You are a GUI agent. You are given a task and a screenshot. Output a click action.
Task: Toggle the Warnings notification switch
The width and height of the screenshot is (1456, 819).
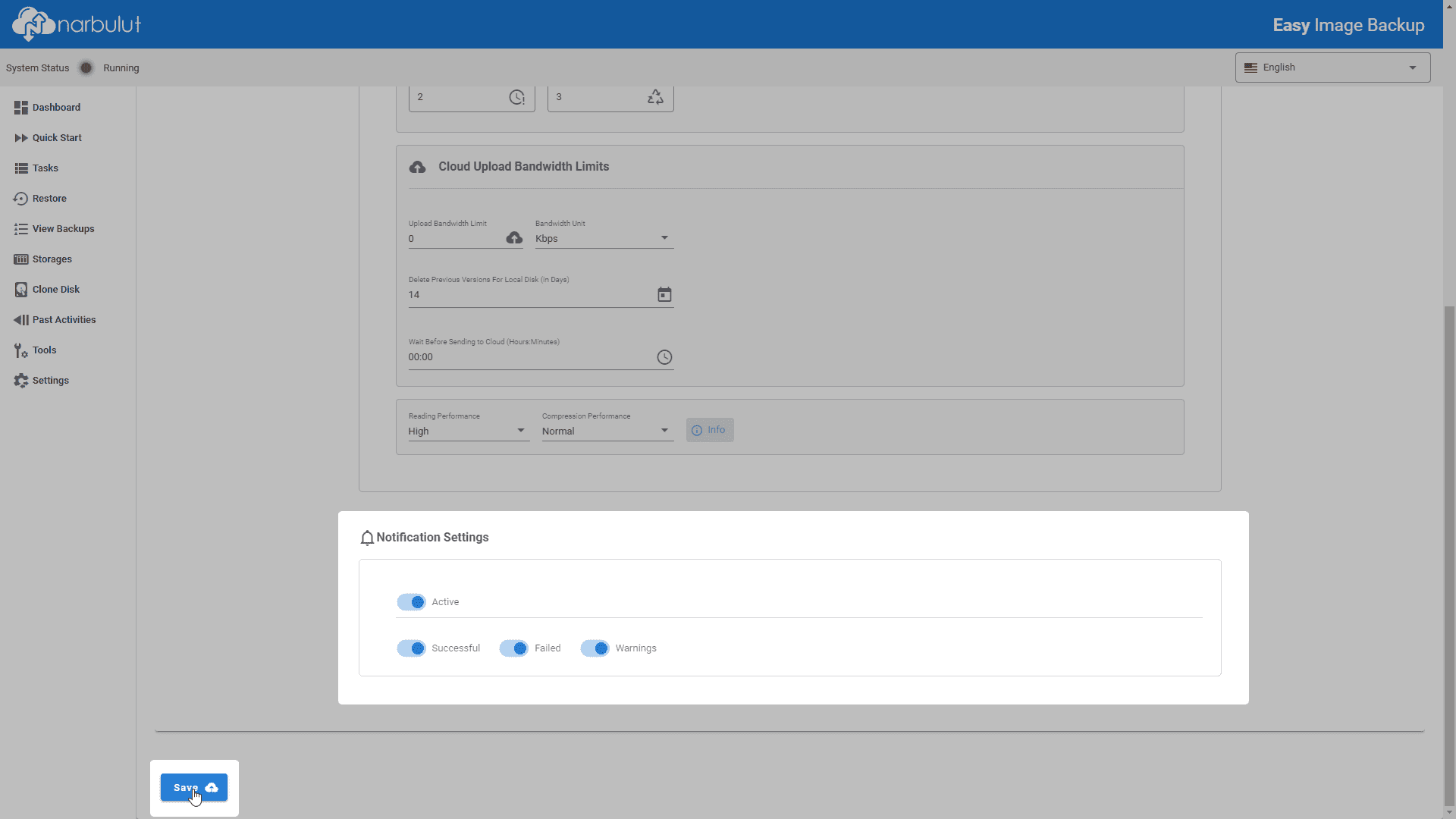coord(595,648)
